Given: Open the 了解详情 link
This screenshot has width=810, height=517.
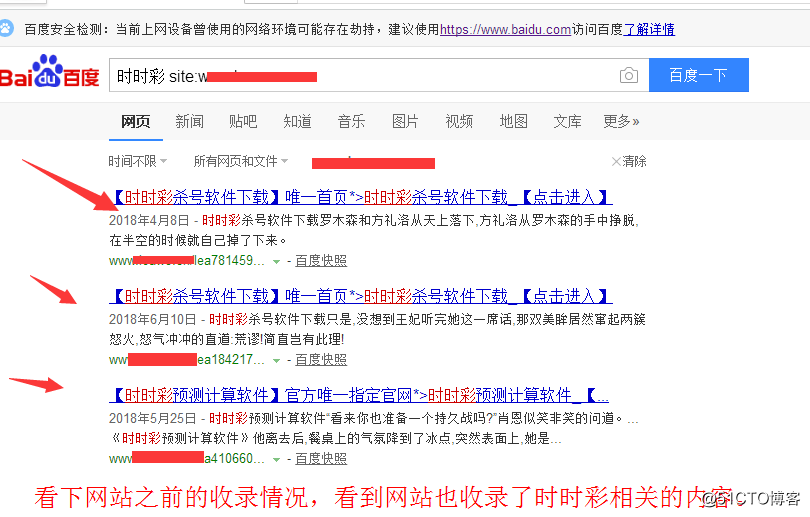Looking at the screenshot, I should coord(649,29).
